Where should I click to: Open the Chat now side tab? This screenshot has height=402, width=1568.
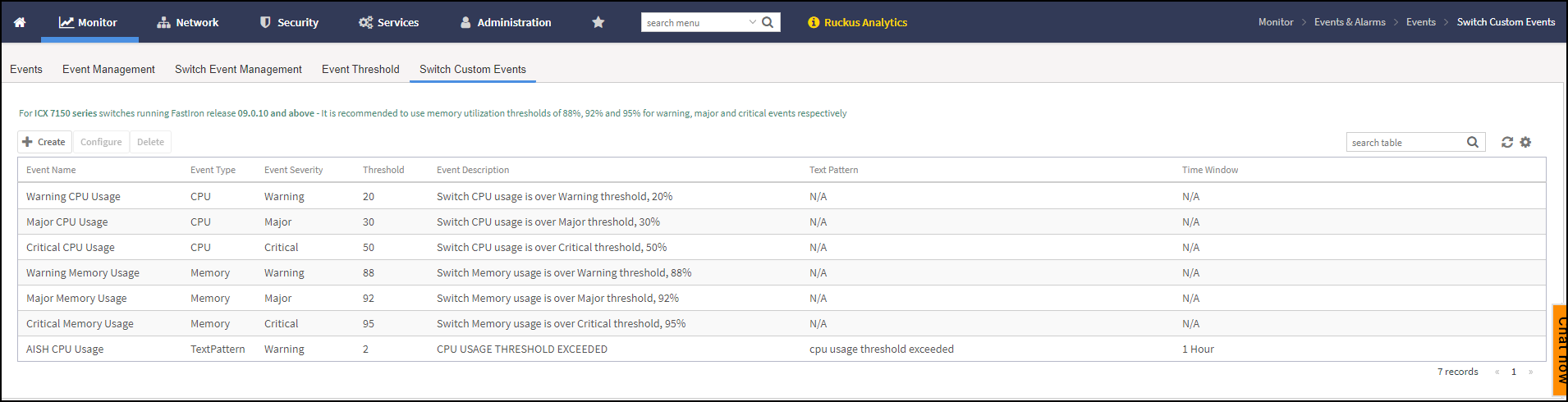[1561, 350]
